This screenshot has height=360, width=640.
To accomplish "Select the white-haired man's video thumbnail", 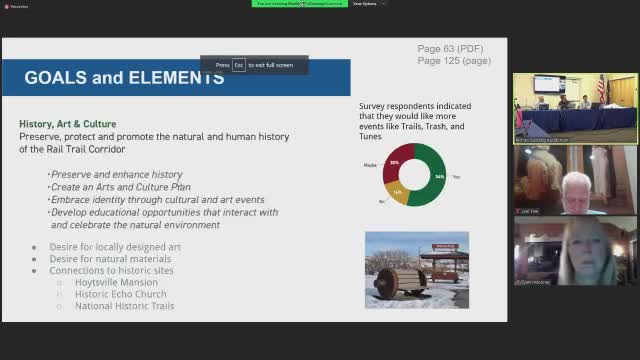I will point(575,180).
